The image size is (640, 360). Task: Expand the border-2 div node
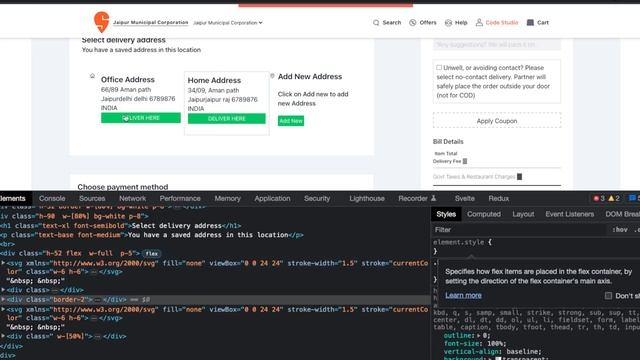3,300
